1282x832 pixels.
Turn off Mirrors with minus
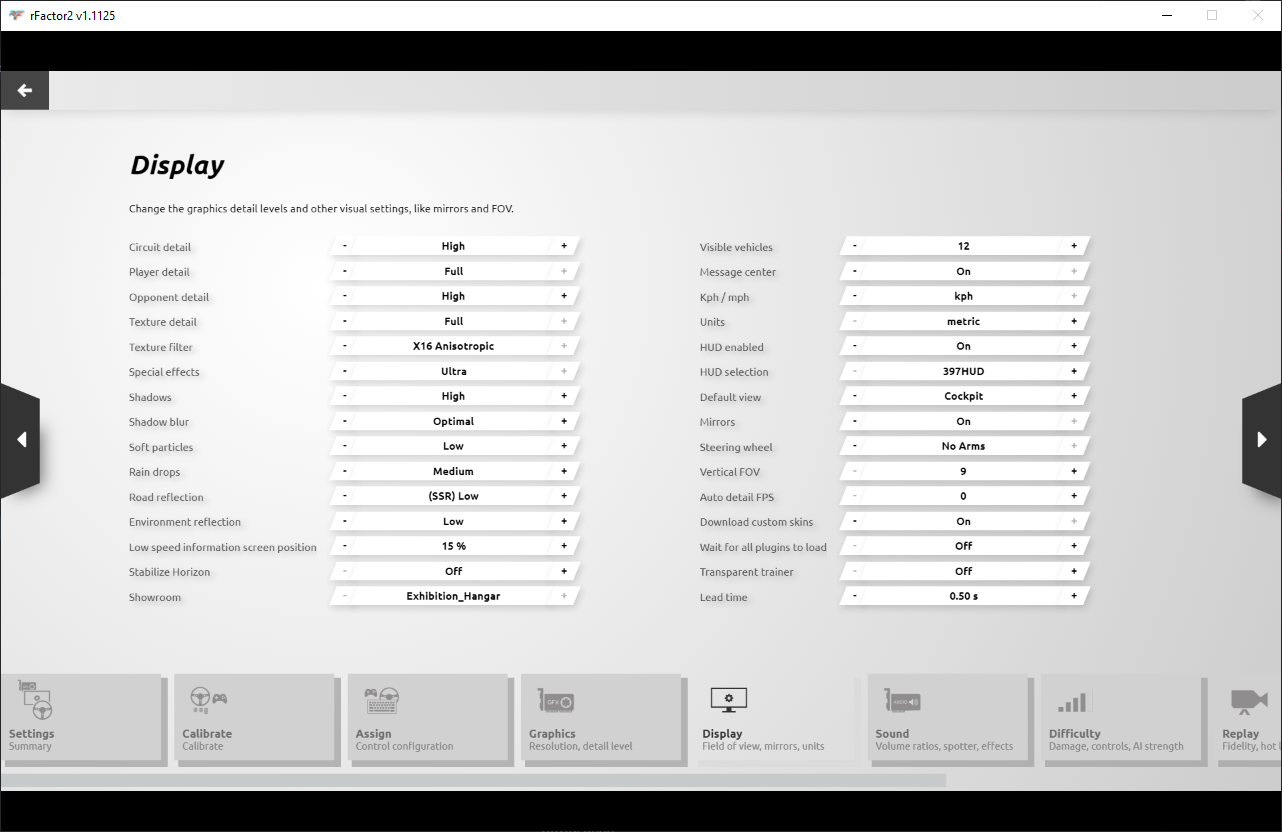pyautogui.click(x=855, y=421)
